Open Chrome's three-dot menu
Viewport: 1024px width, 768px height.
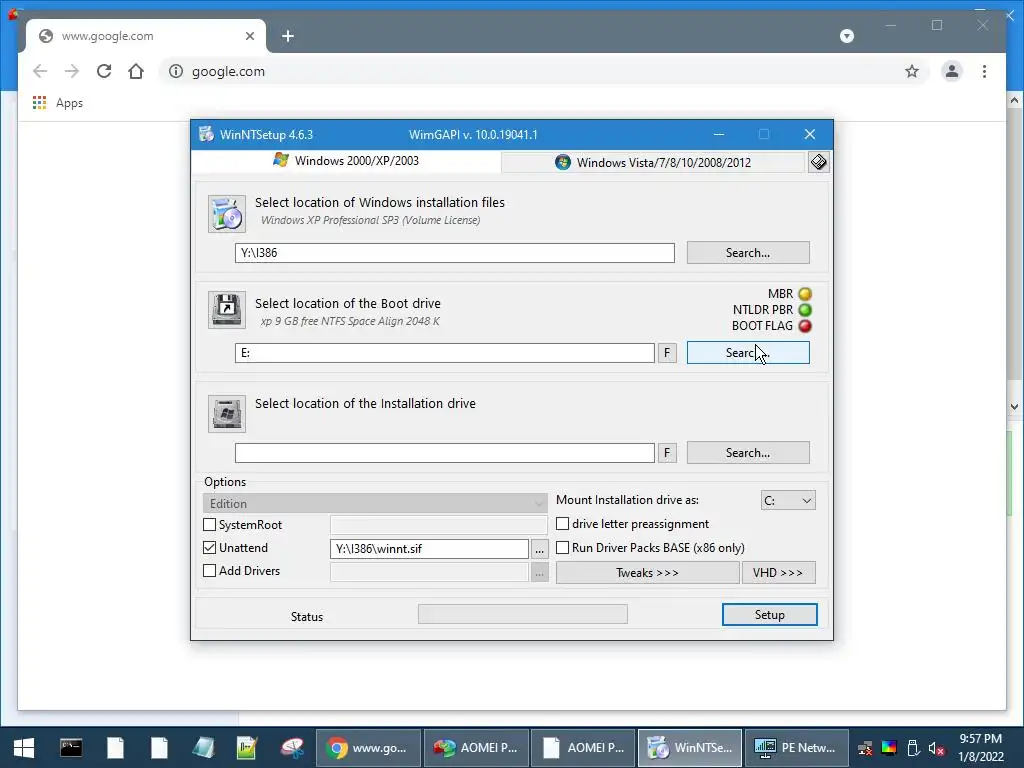coord(984,71)
